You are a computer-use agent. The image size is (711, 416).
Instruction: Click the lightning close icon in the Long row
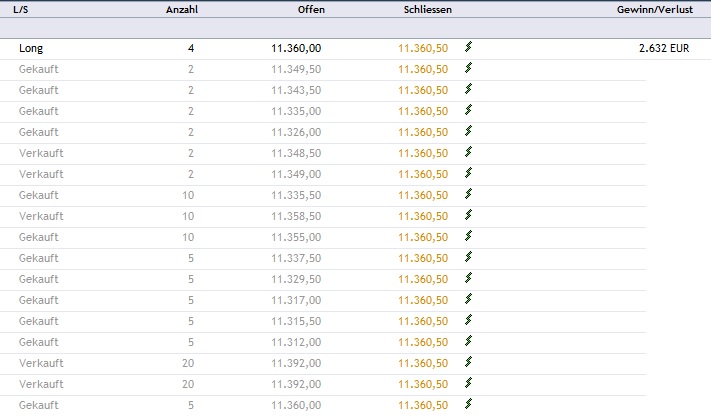pyautogui.click(x=468, y=47)
